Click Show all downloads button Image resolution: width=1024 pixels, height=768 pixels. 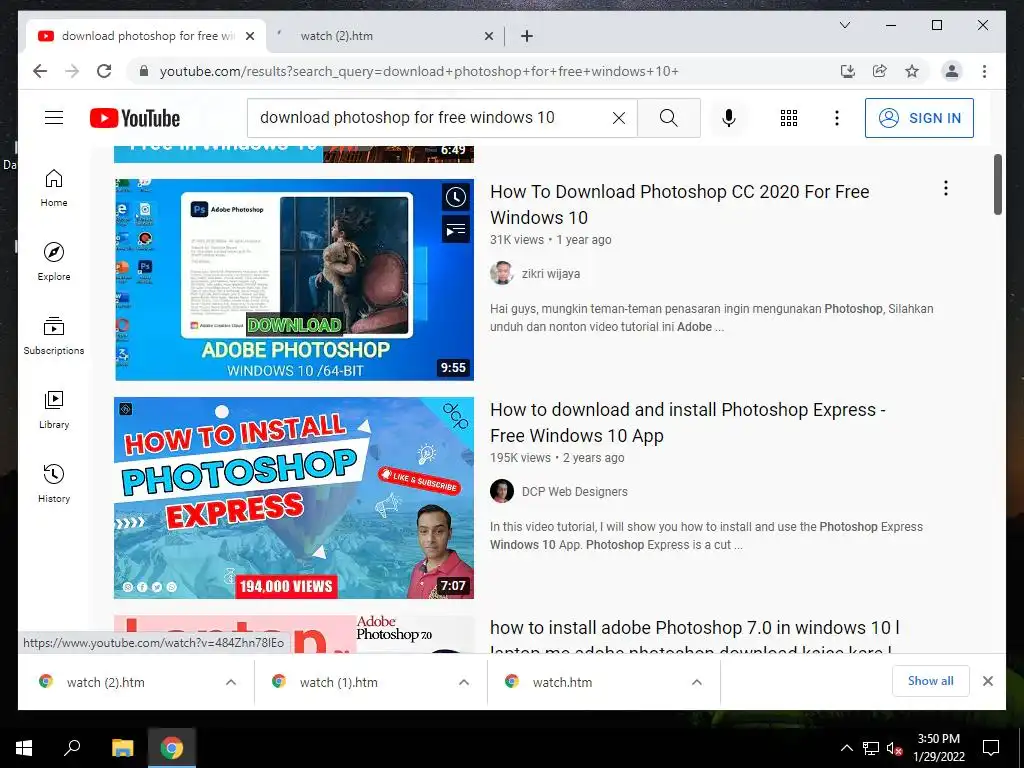click(x=931, y=681)
